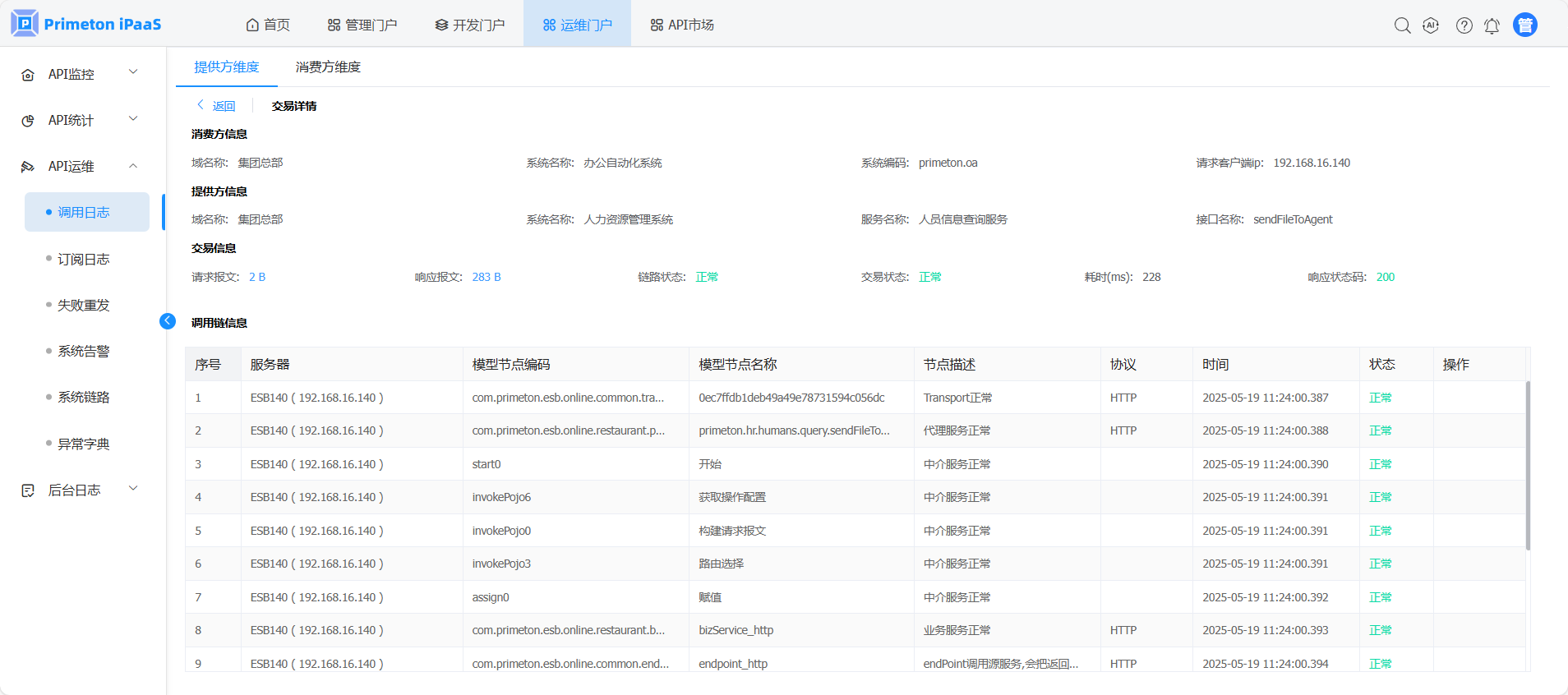Click the Primeton iPaaS logo
The image size is (1568, 695).
(86, 24)
